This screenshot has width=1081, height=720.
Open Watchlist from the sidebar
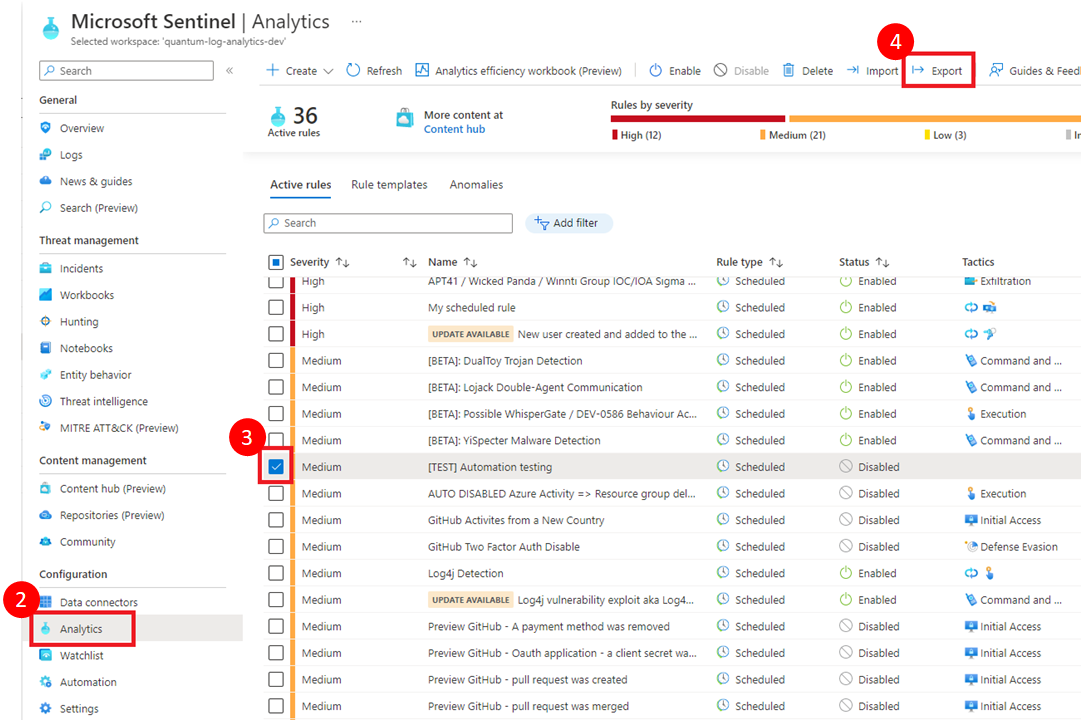coord(81,655)
